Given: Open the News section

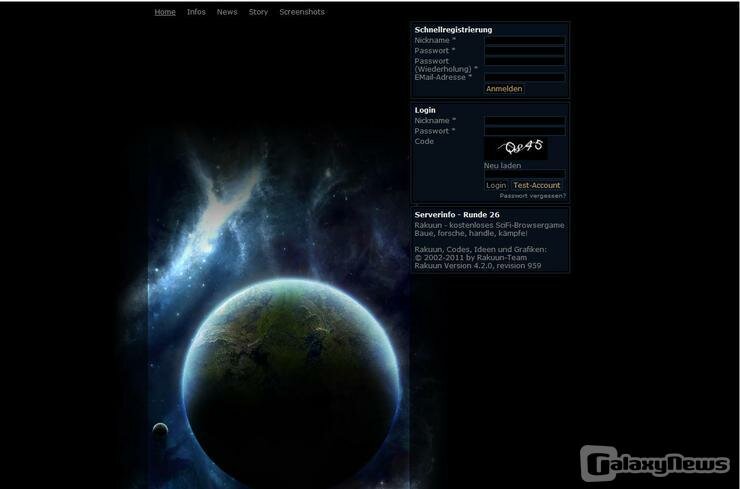Looking at the screenshot, I should click(227, 12).
